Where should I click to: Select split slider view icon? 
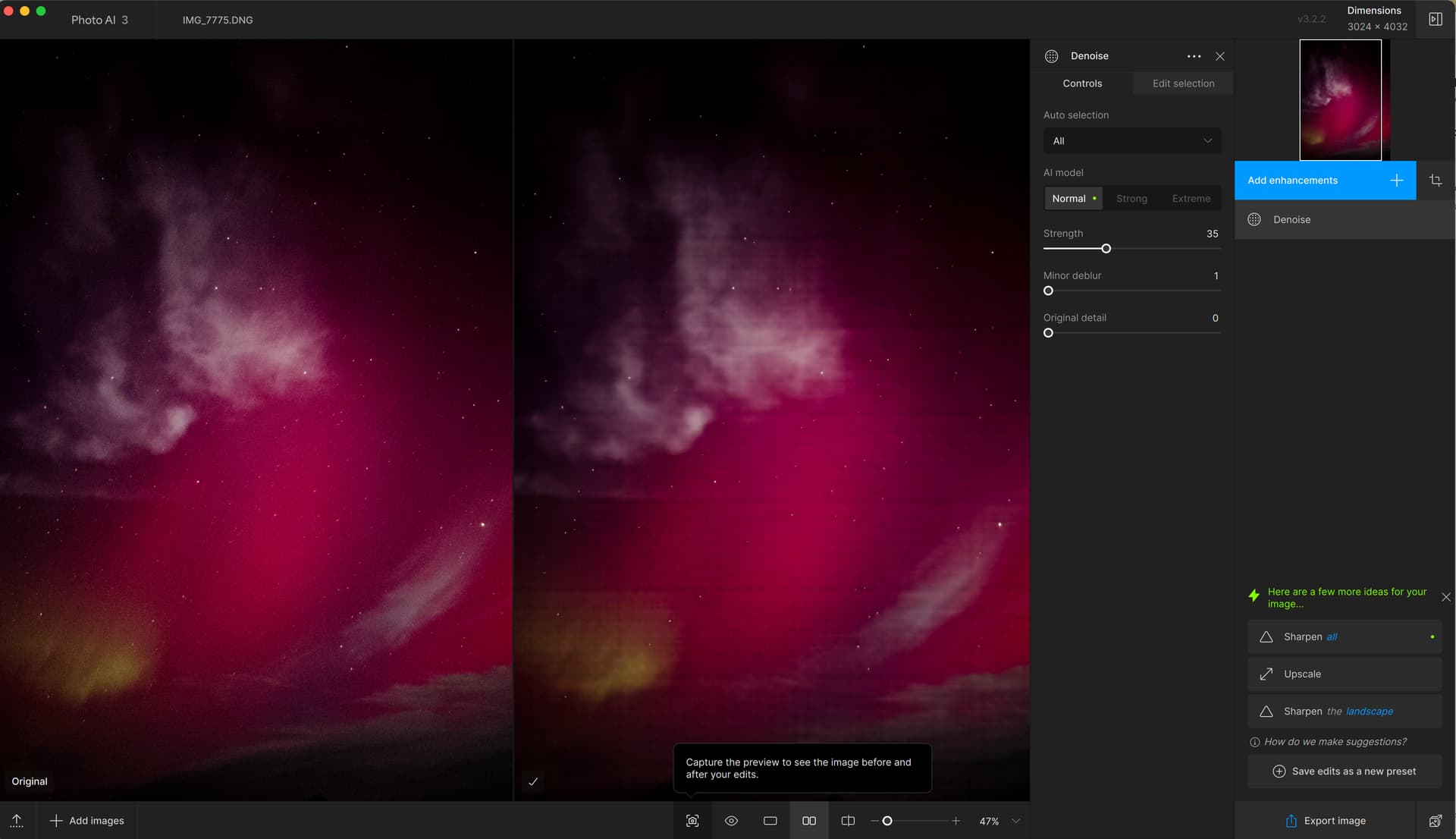[848, 821]
